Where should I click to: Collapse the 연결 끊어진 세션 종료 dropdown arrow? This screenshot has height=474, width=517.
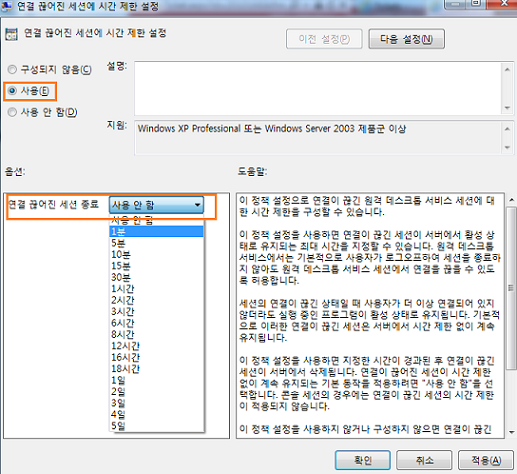tap(197, 205)
